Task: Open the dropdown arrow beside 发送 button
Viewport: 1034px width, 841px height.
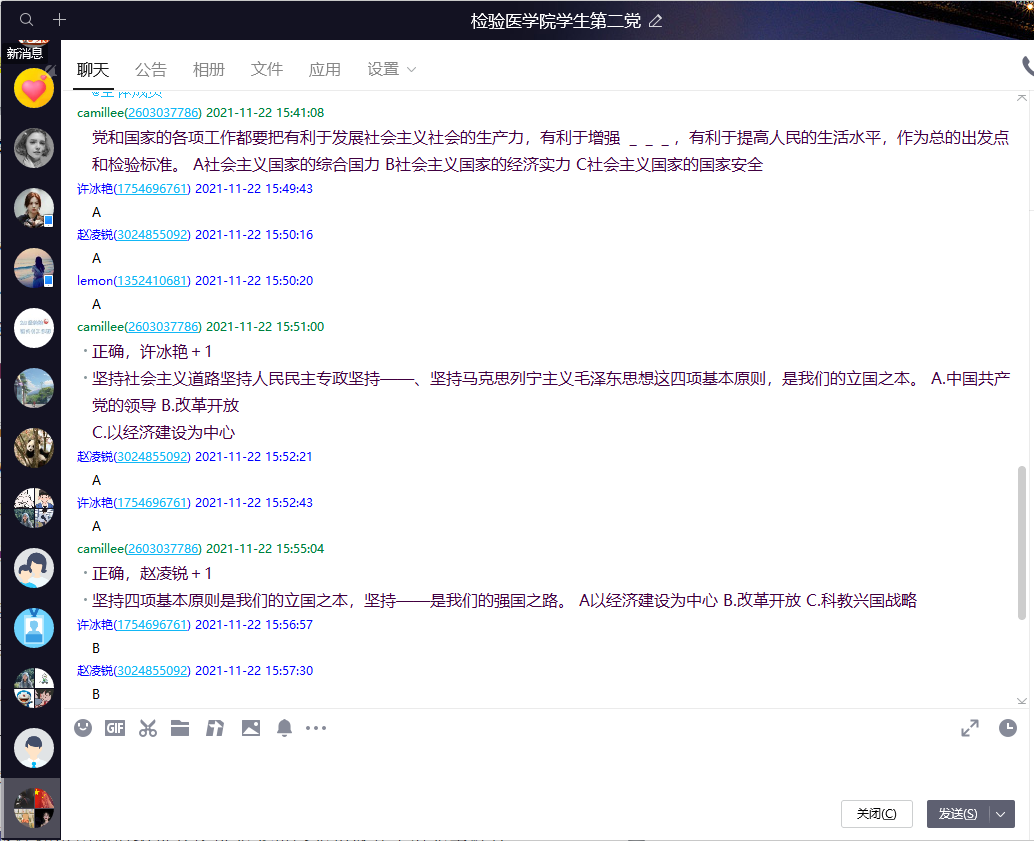Action: [1001, 814]
